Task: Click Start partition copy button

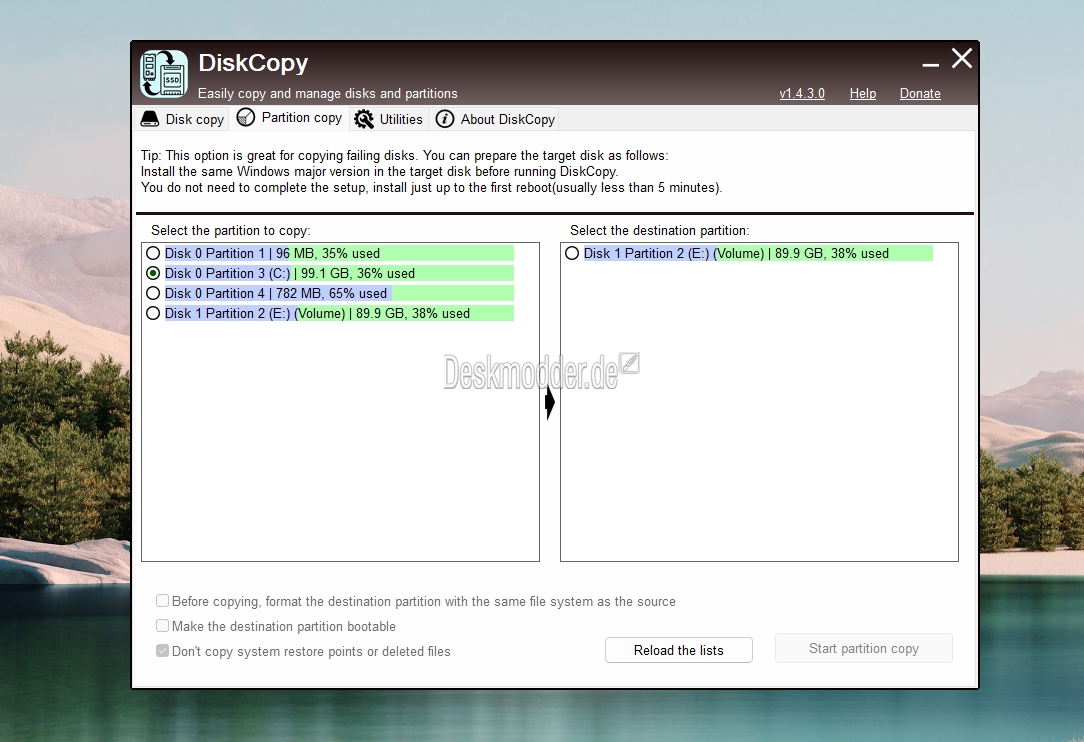Action: (x=863, y=648)
